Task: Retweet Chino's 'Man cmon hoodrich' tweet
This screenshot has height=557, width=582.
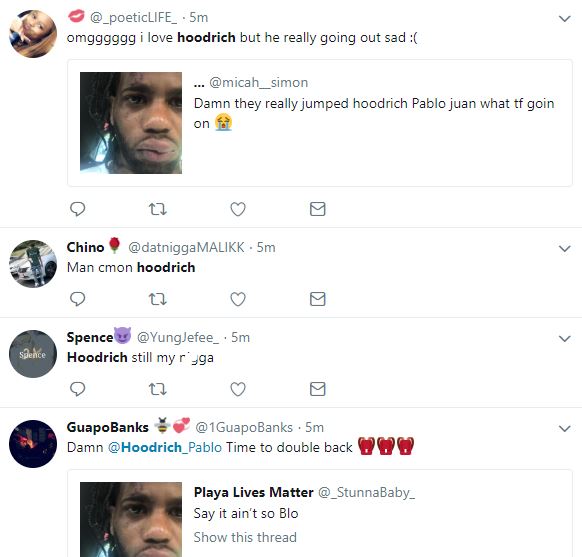Action: pos(158,299)
